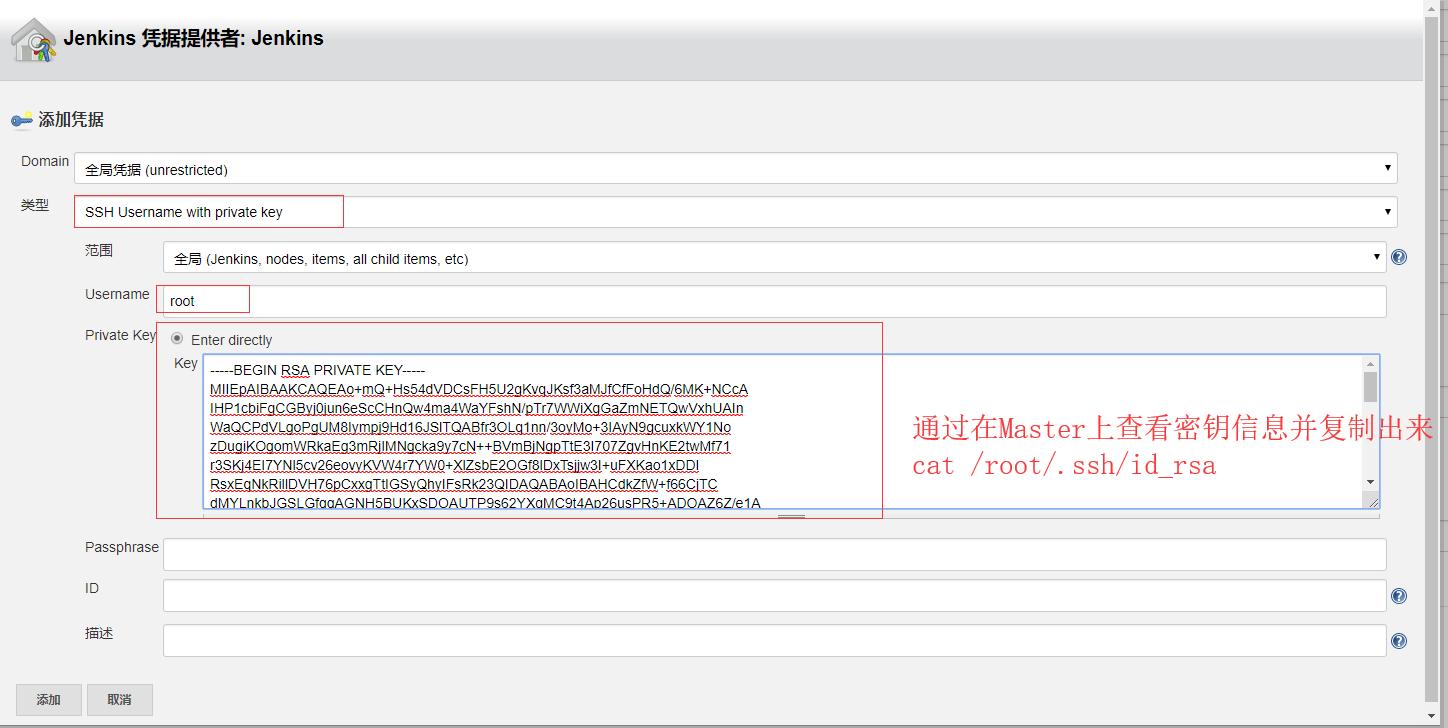
Task: Click the BEGIN RSA PRIVATE KEY line
Action: click(318, 370)
